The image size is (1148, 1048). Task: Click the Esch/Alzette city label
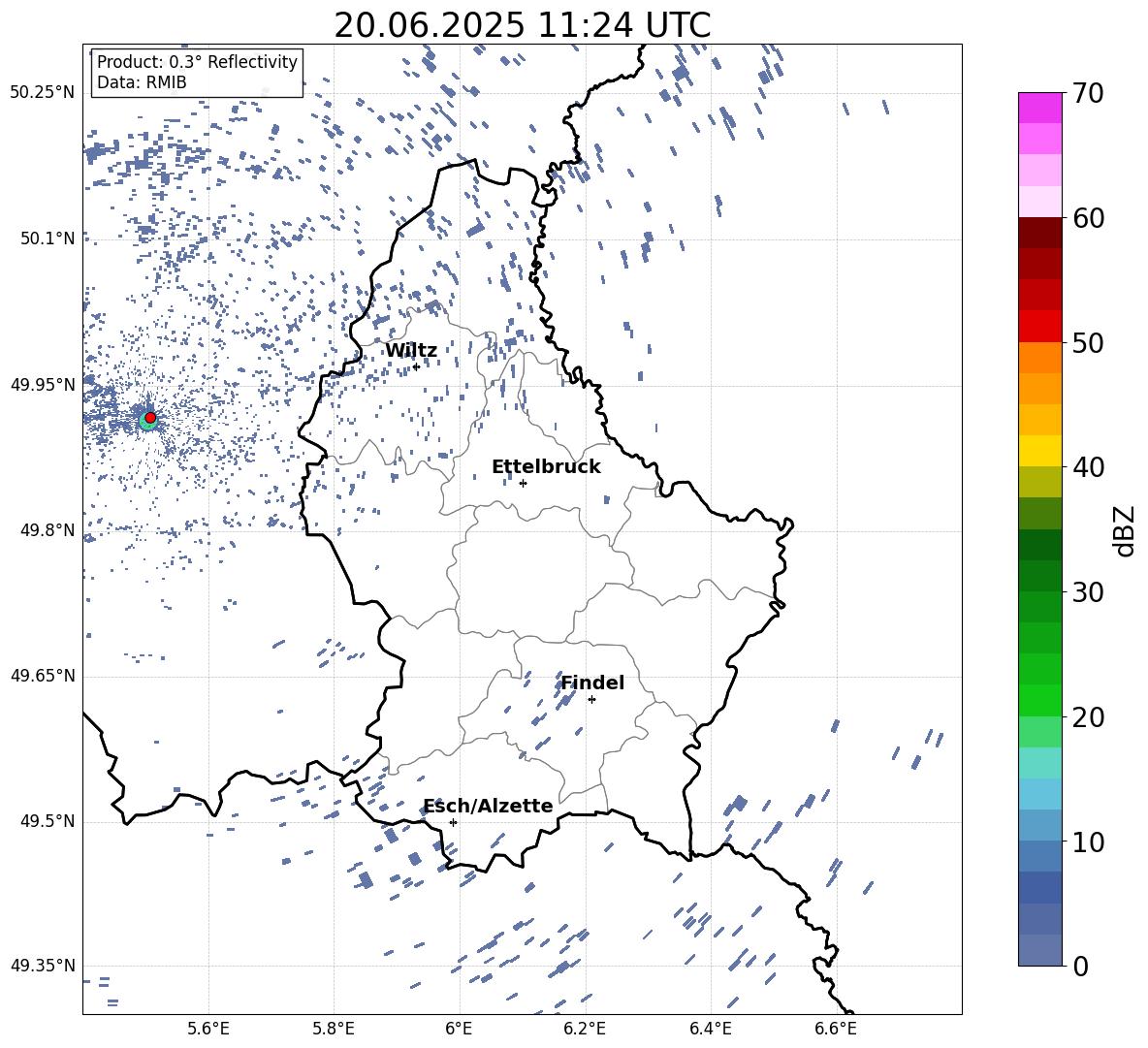tap(489, 806)
